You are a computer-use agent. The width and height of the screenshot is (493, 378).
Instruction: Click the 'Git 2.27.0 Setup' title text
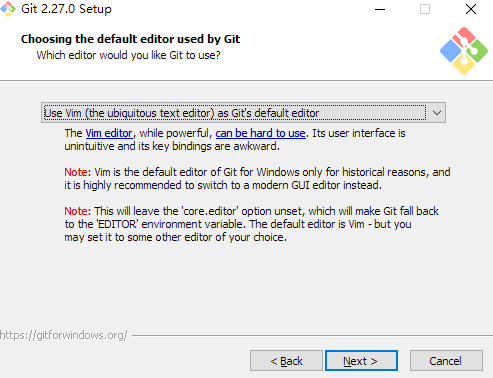click(66, 9)
